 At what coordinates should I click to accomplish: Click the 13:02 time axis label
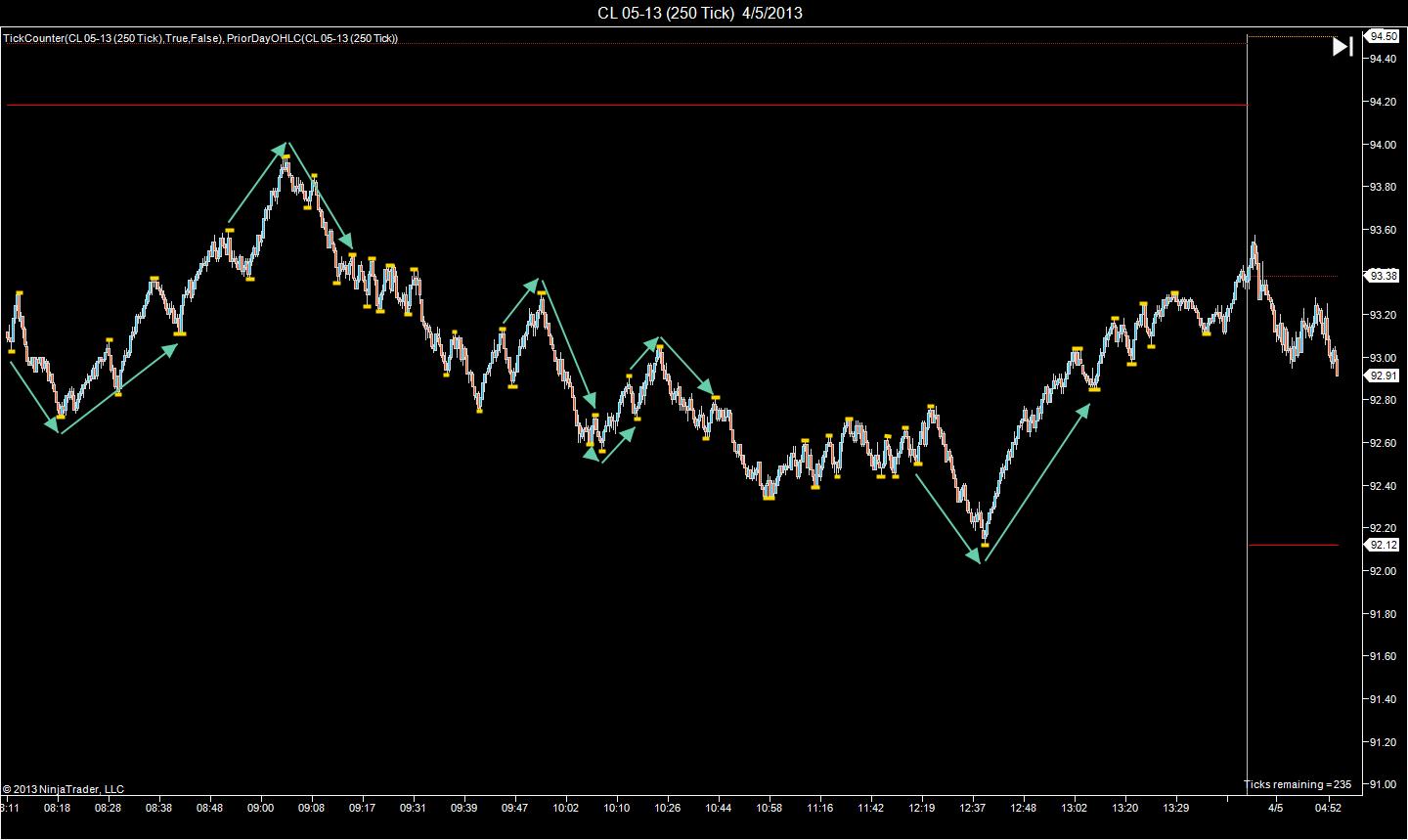click(1074, 809)
